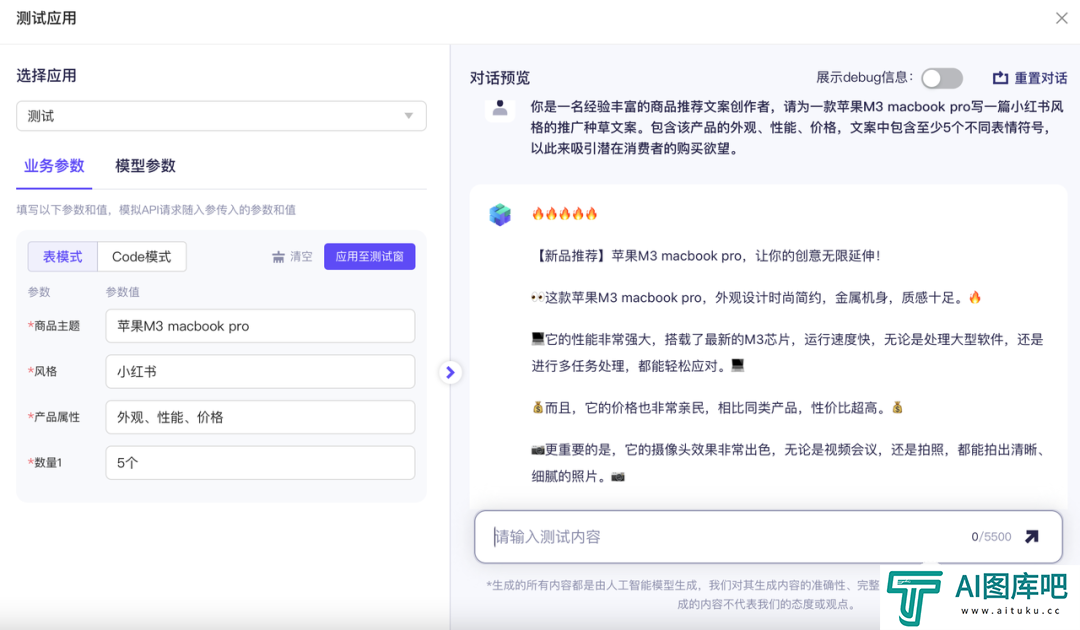The image size is (1080, 630).
Task: Click the assistant cube avatar icon
Action: tap(500, 215)
